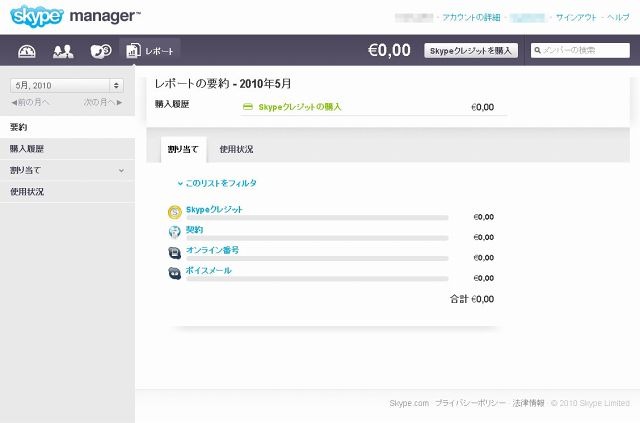Open the Skypeクレジットの購入 link
The height and width of the screenshot is (423, 640).
(x=300, y=105)
